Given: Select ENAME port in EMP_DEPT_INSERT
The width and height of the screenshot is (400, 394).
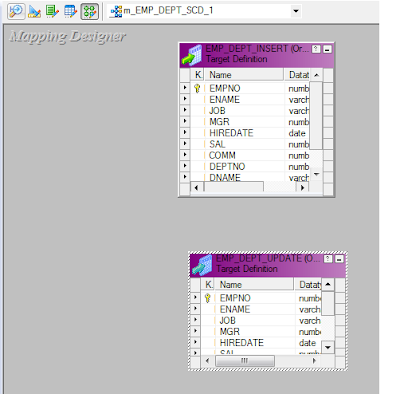Looking at the screenshot, I should point(224,100).
